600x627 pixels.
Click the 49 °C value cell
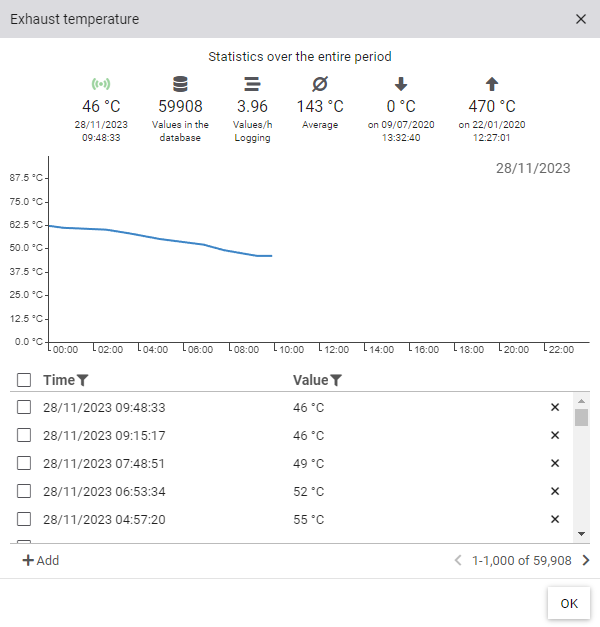pos(308,463)
